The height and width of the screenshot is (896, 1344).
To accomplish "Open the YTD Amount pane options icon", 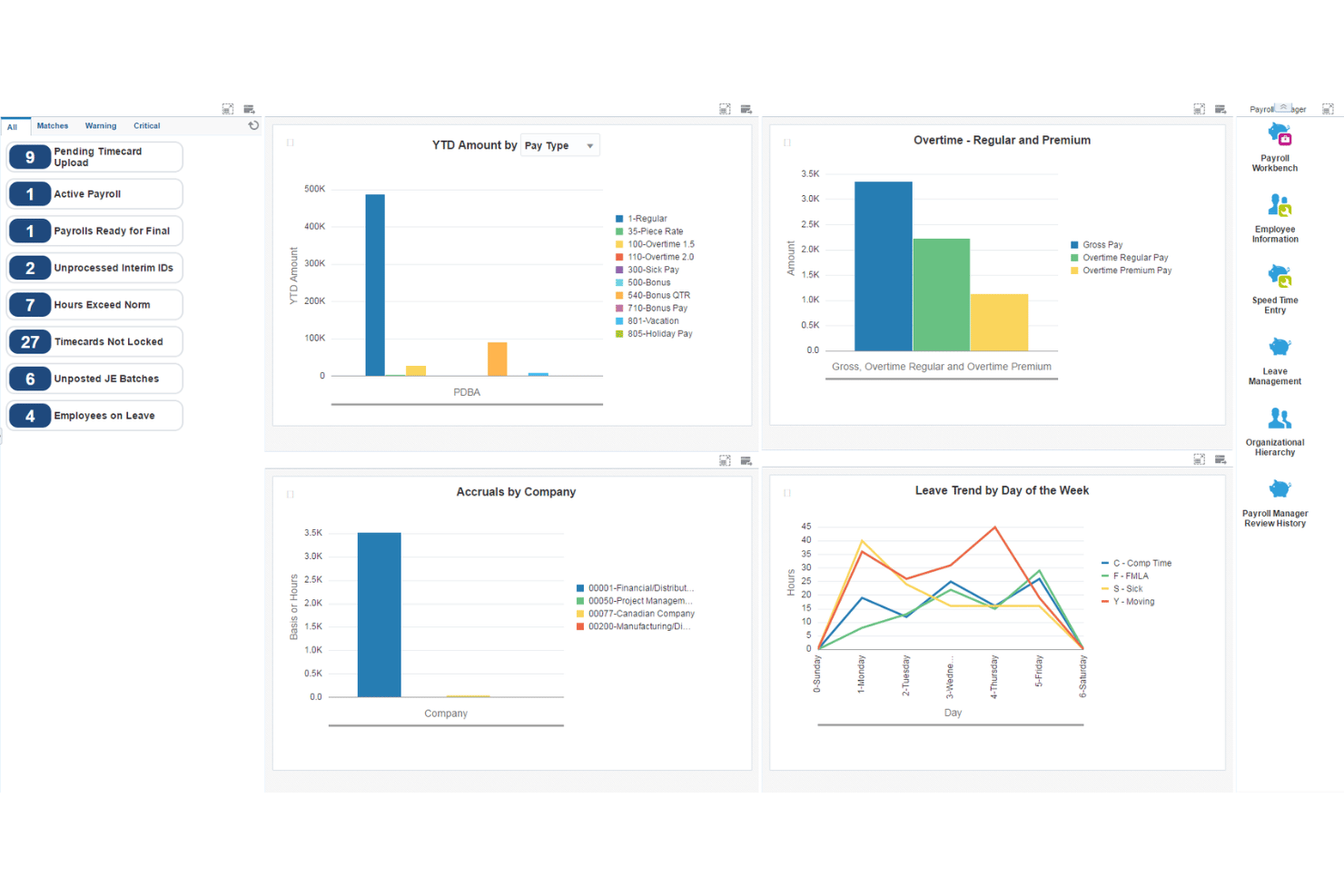I will click(x=746, y=109).
